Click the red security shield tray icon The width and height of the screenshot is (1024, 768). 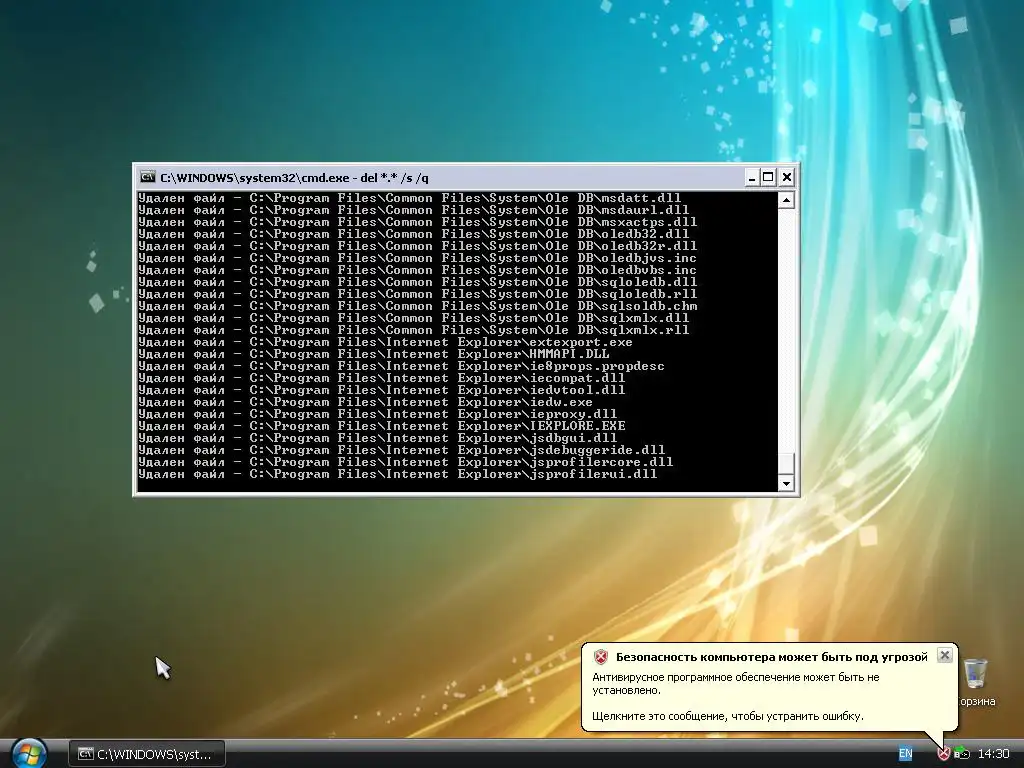pos(944,754)
